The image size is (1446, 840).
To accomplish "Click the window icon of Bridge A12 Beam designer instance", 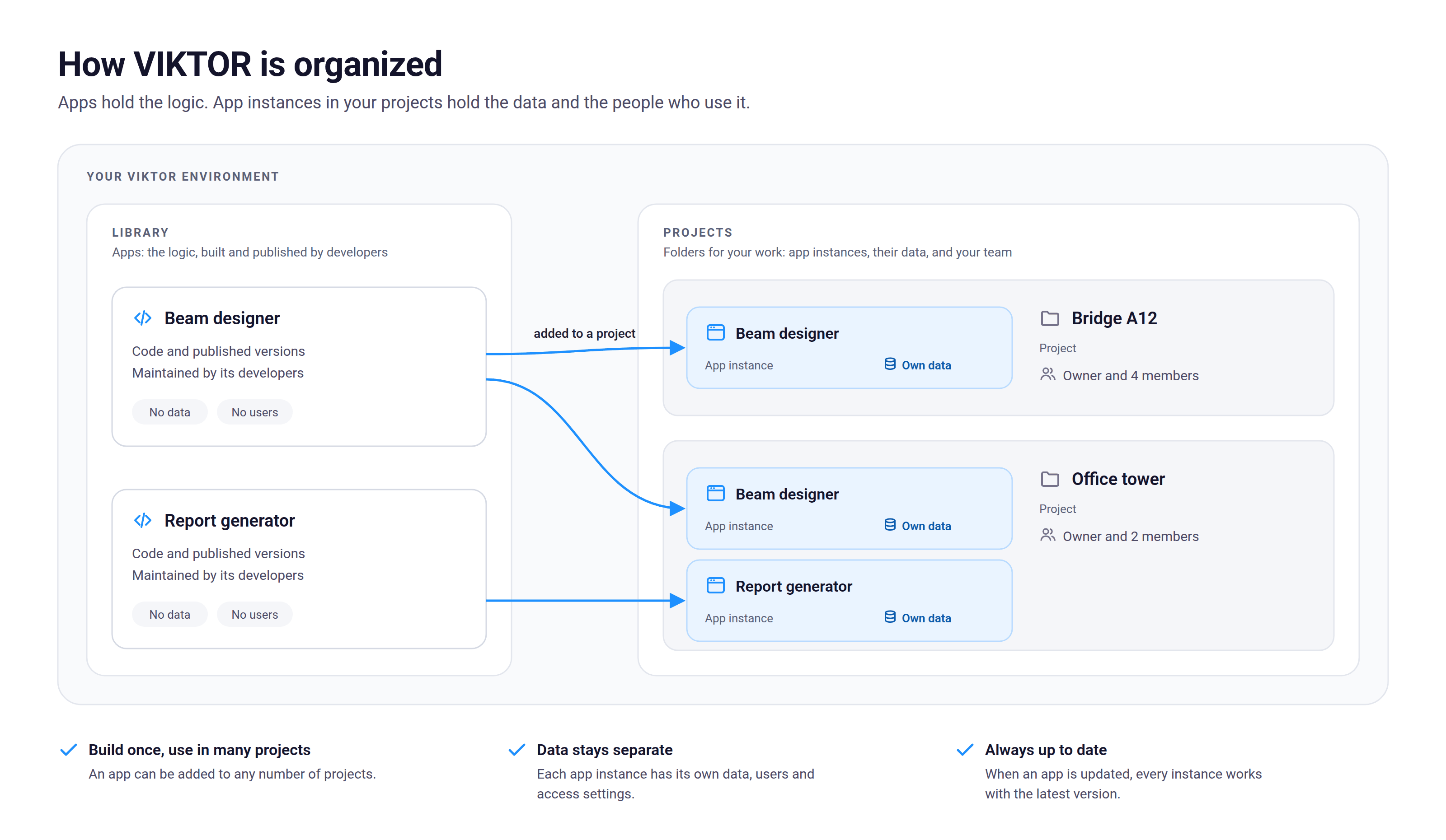I will 715,332.
